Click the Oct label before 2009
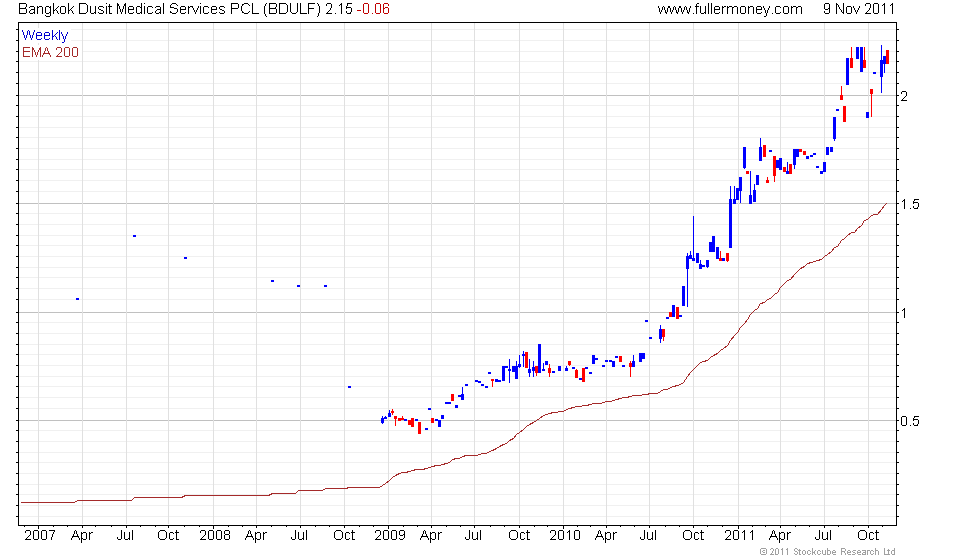This screenshot has height=560, width=980. pos(344,535)
